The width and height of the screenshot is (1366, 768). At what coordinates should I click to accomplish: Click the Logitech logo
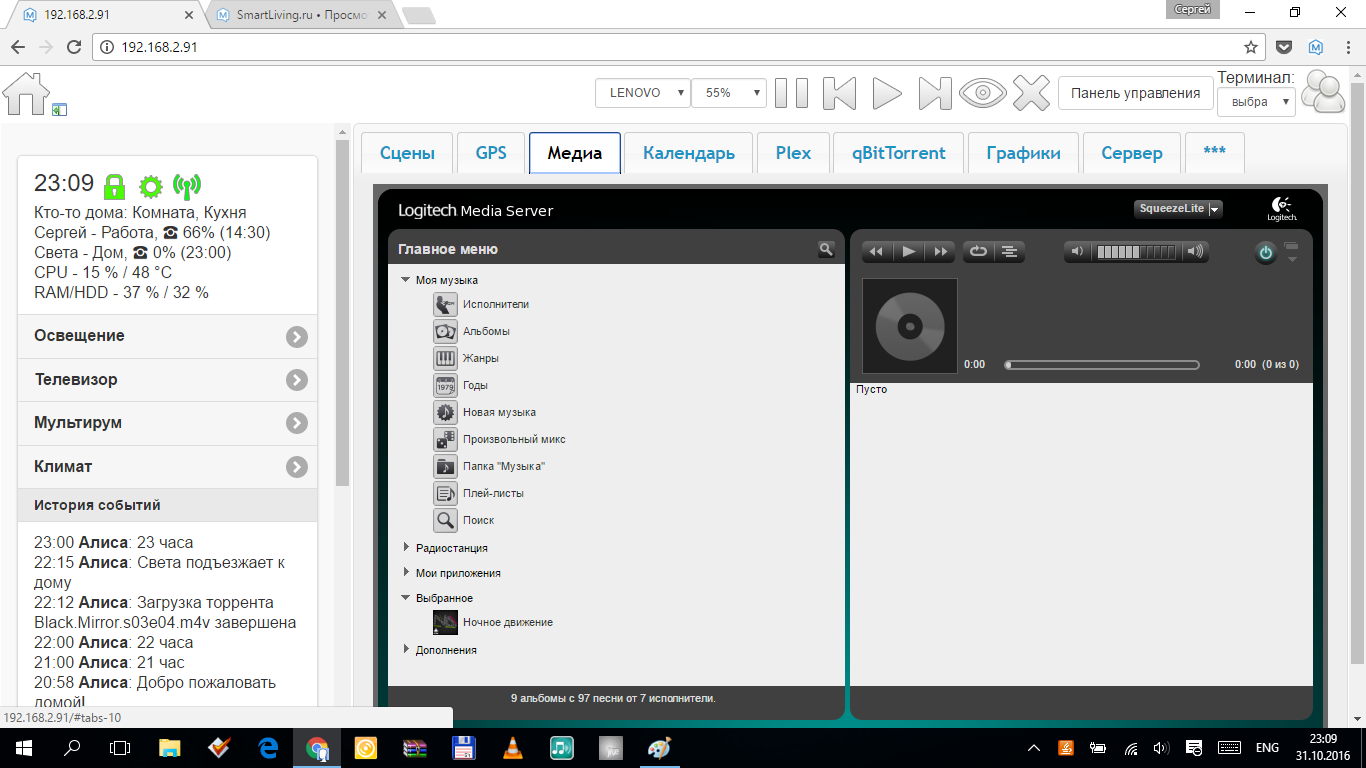point(1282,209)
